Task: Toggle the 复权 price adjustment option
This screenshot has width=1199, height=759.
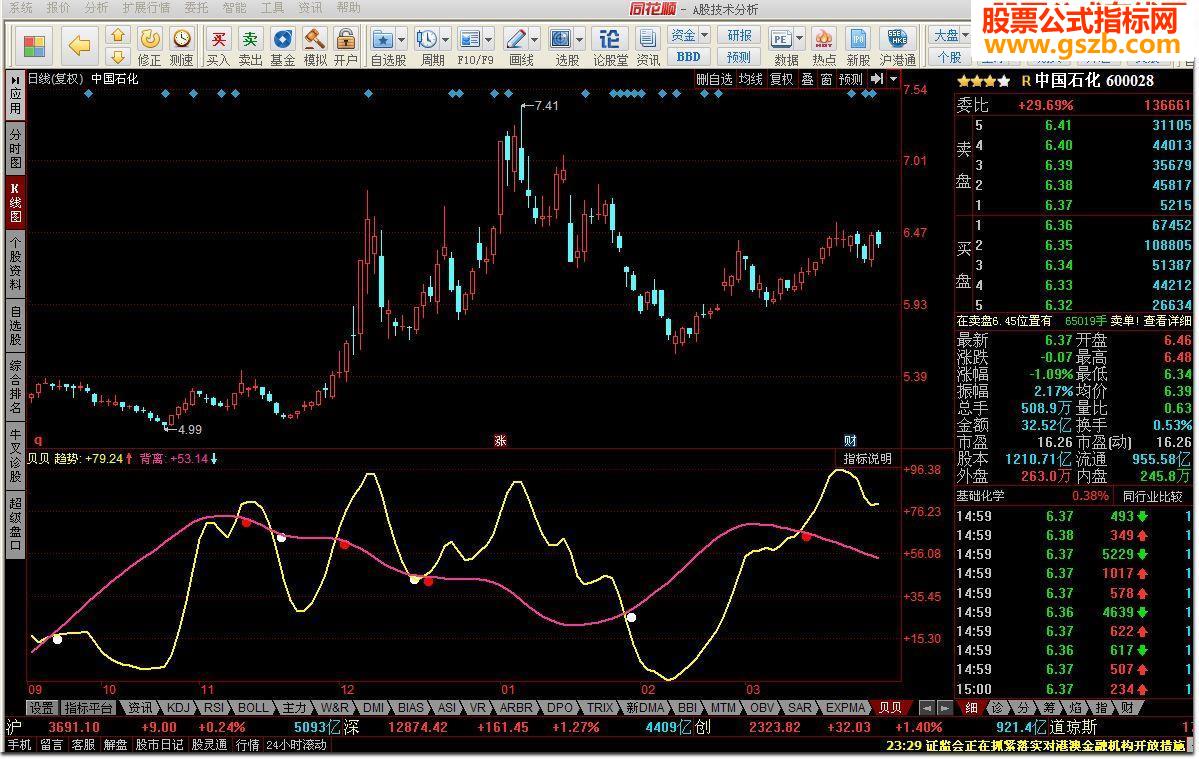Action: (781, 79)
